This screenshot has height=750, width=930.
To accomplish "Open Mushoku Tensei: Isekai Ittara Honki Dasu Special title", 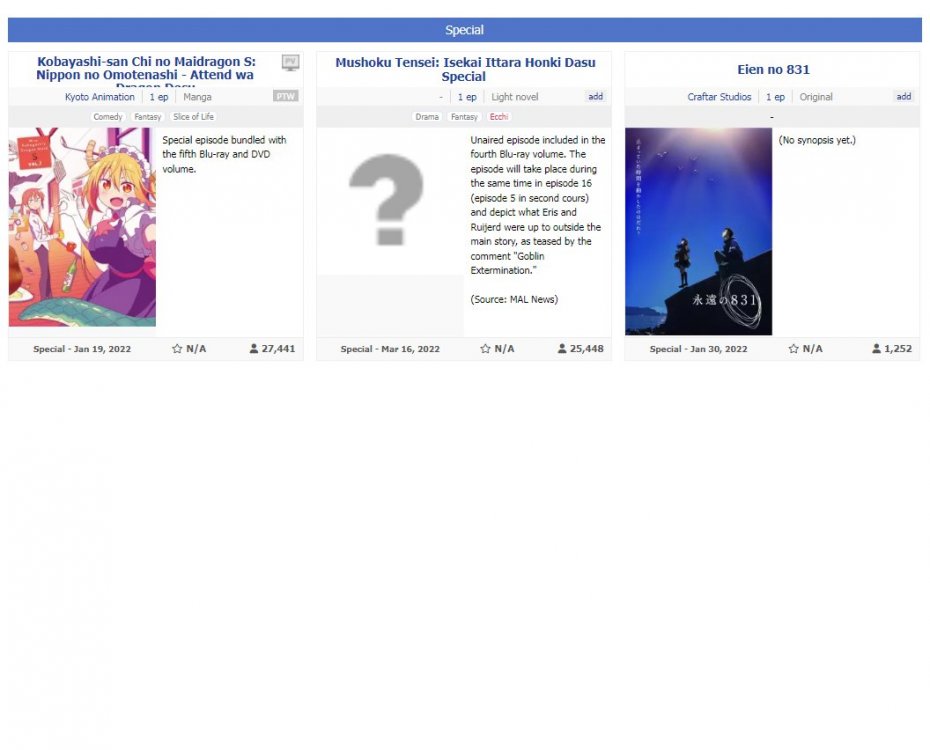I will [465, 69].
